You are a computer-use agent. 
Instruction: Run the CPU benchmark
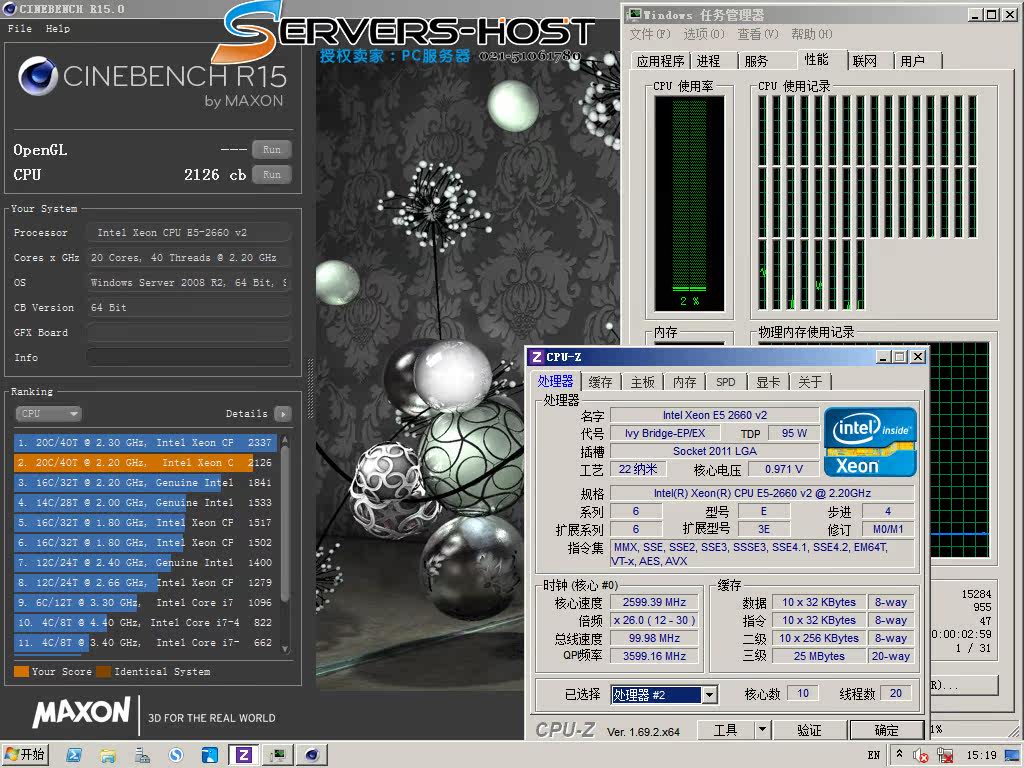pyautogui.click(x=272, y=174)
